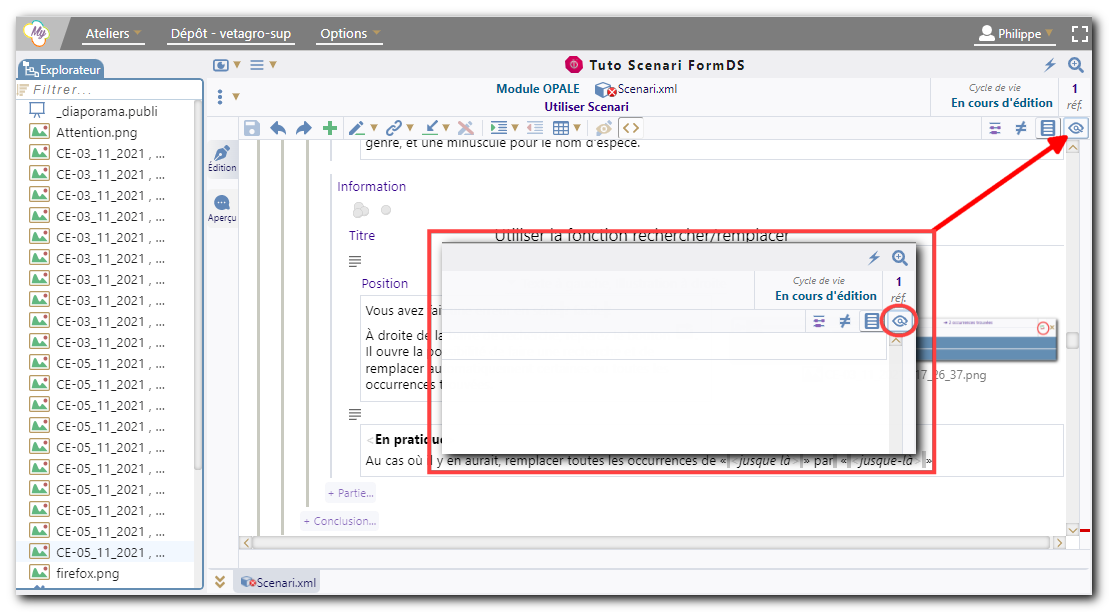Toggle the eye search/replace panel button
This screenshot has width=1109, height=612.
pos(1076,128)
